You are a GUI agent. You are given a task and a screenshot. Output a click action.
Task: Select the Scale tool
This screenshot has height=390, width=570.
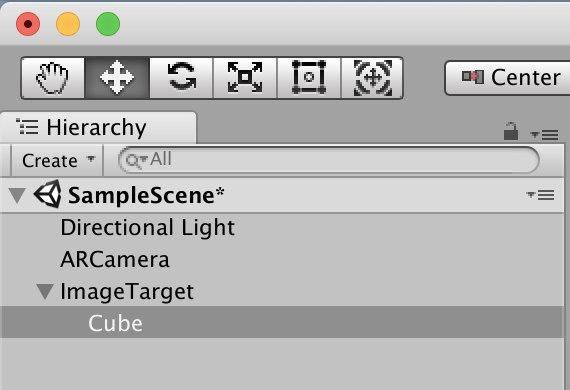(245, 78)
